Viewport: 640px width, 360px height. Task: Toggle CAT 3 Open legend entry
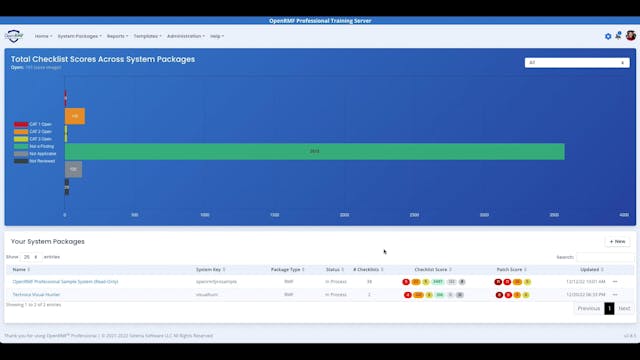point(33,139)
